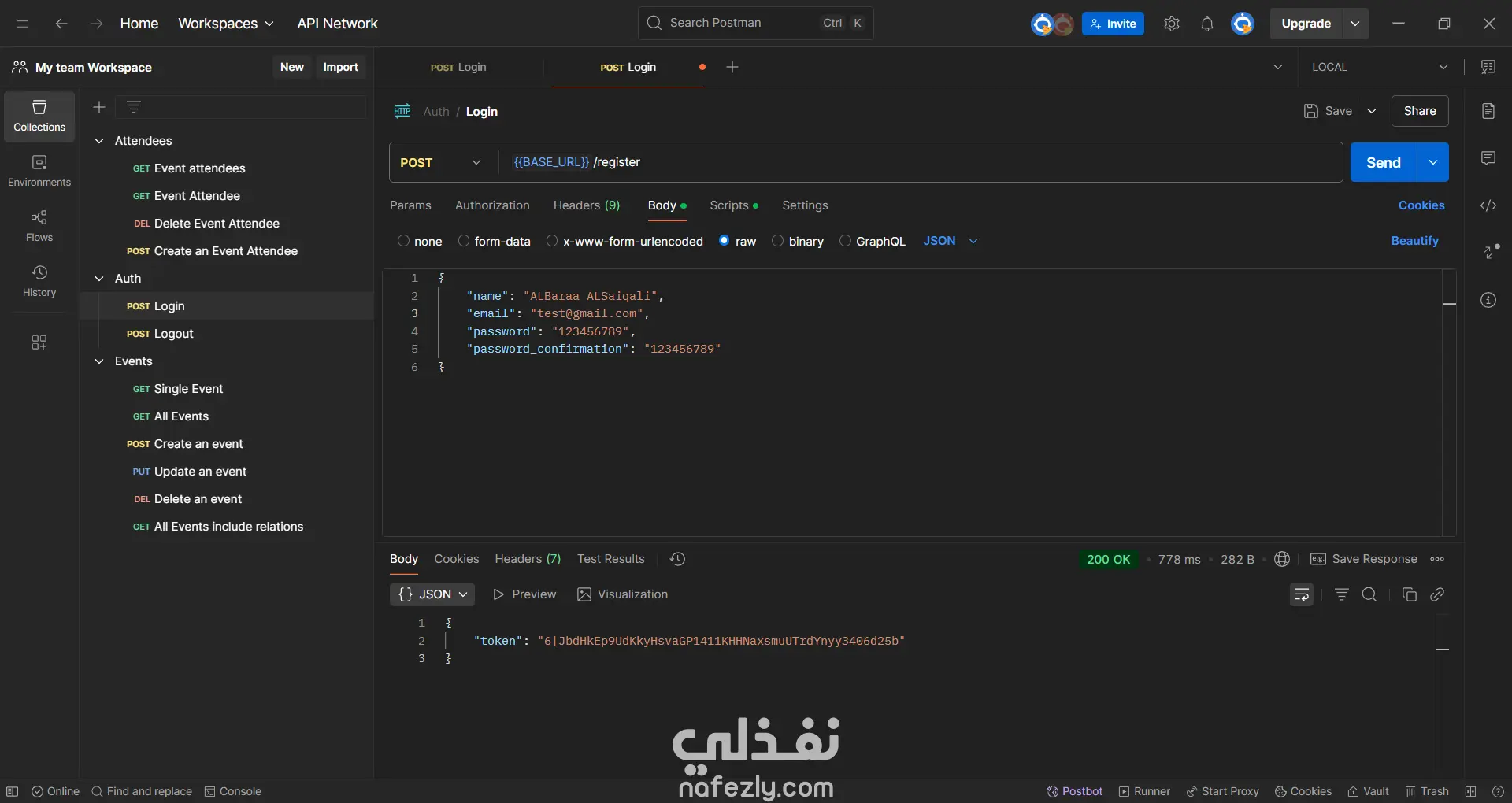Screen dimensions: 1512x803
Task: Open the Save options dropdown arrow
Action: coord(1372,111)
